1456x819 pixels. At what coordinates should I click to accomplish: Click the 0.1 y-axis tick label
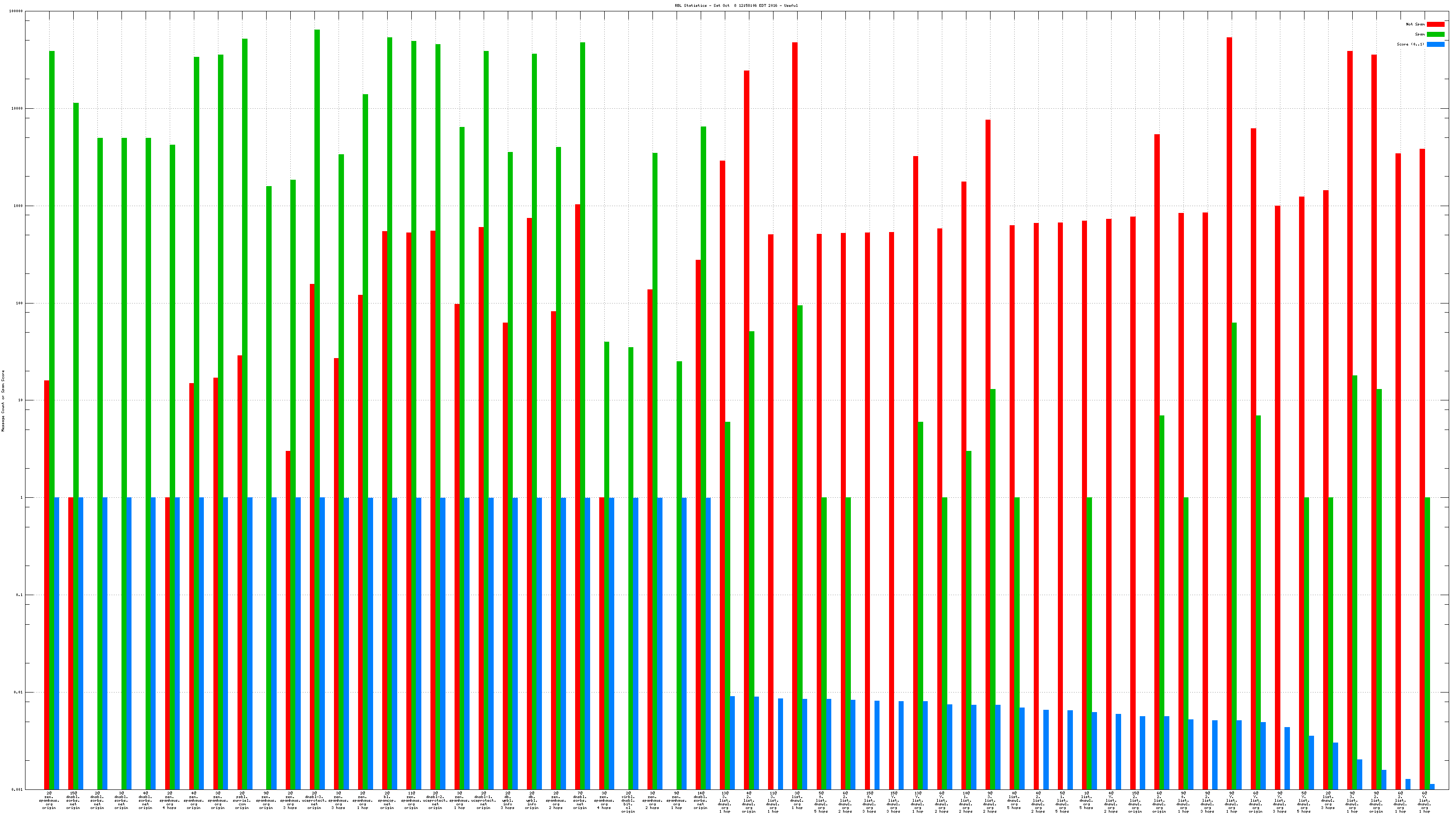coord(20,595)
